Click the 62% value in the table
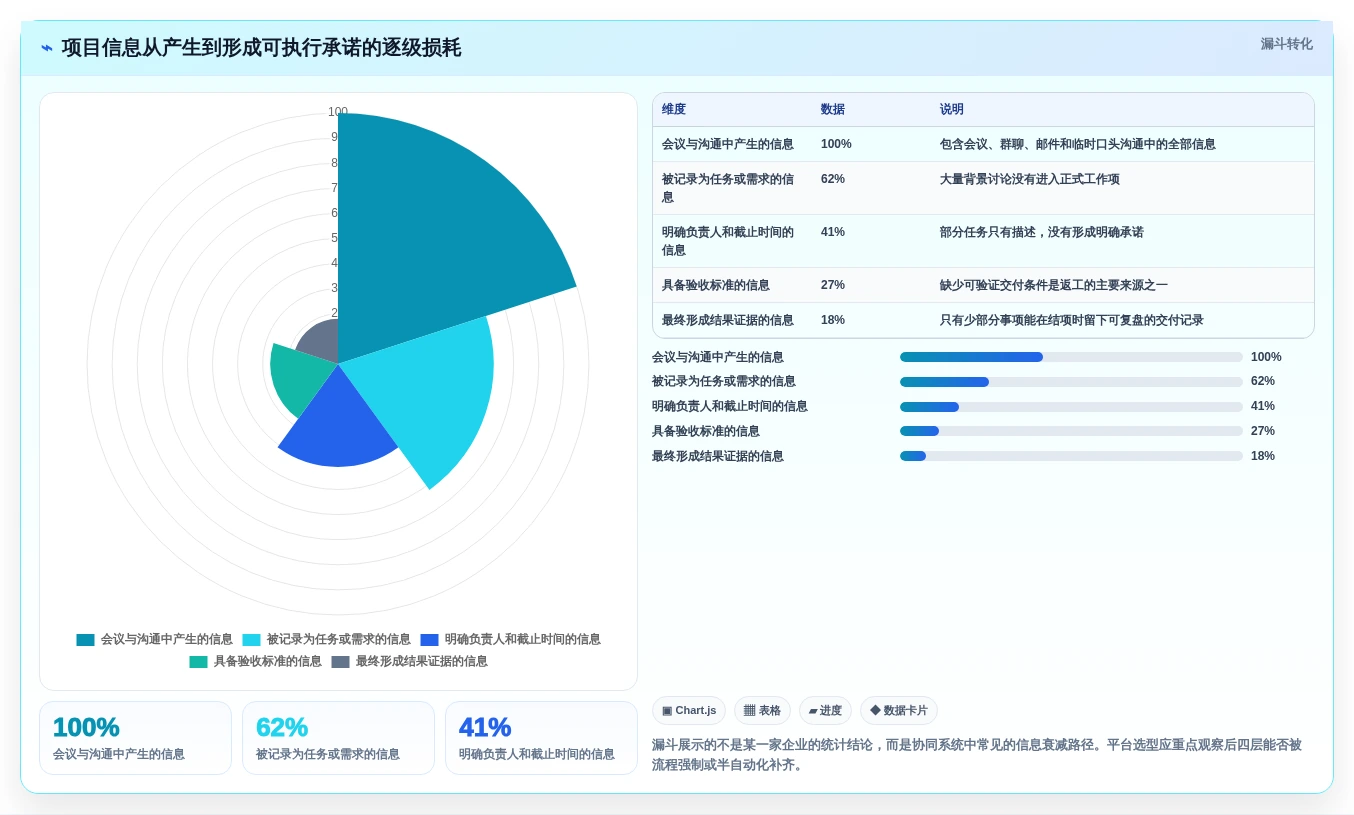This screenshot has width=1354, height=815. [x=833, y=179]
